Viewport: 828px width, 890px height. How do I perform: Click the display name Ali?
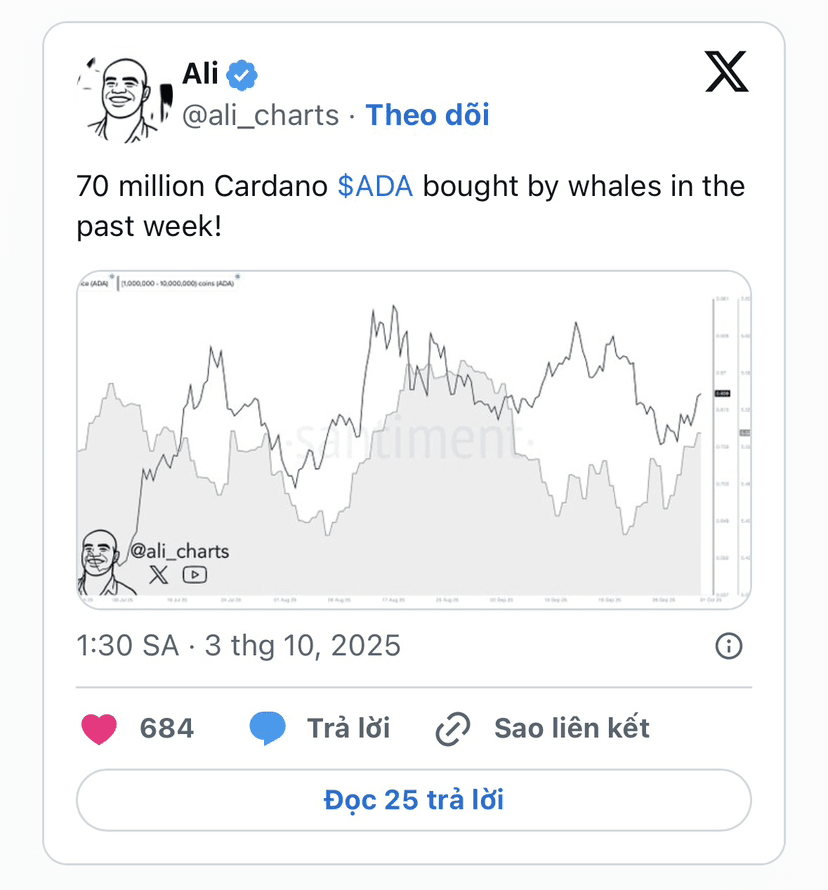coord(200,74)
